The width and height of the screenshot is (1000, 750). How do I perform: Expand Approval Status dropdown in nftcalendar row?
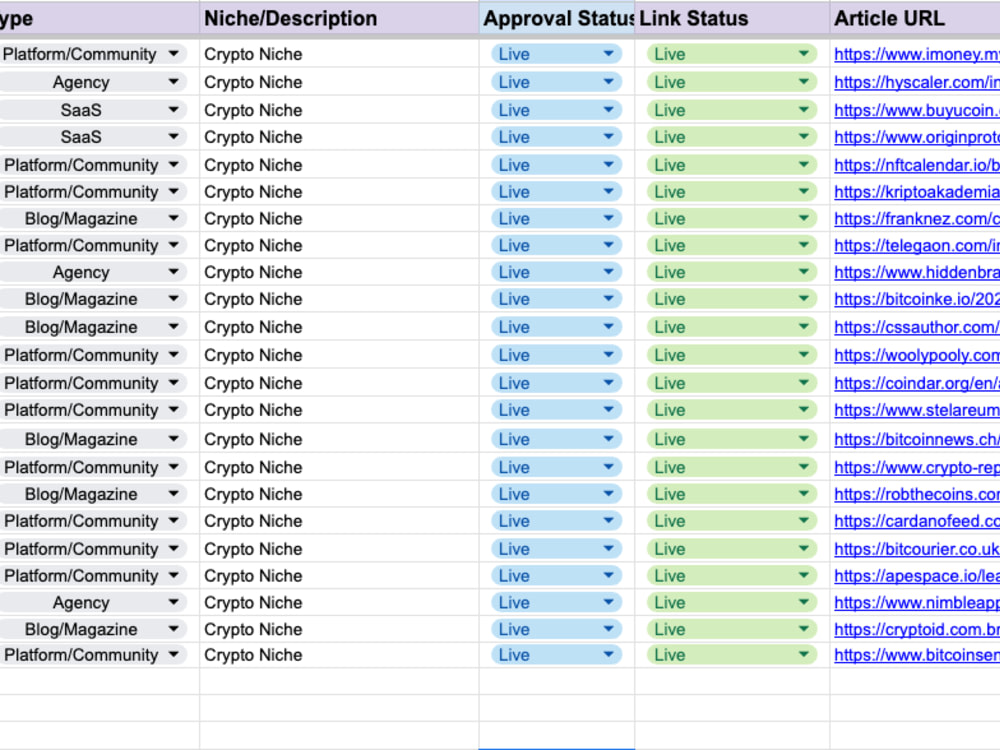pos(608,165)
